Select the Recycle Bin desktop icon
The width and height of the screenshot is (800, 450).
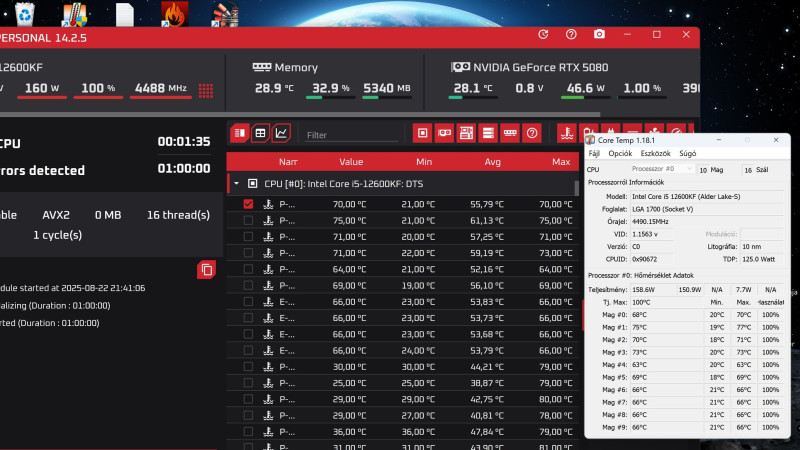pyautogui.click(x=25, y=14)
